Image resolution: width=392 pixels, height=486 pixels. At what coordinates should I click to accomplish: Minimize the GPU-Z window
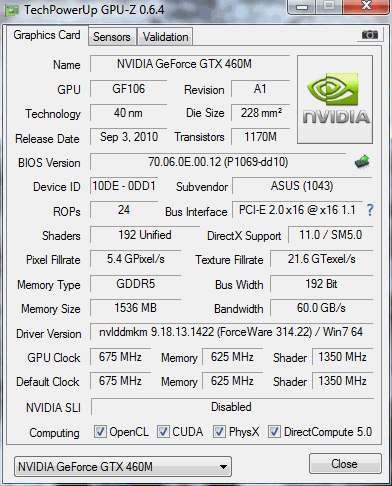(x=302, y=6)
